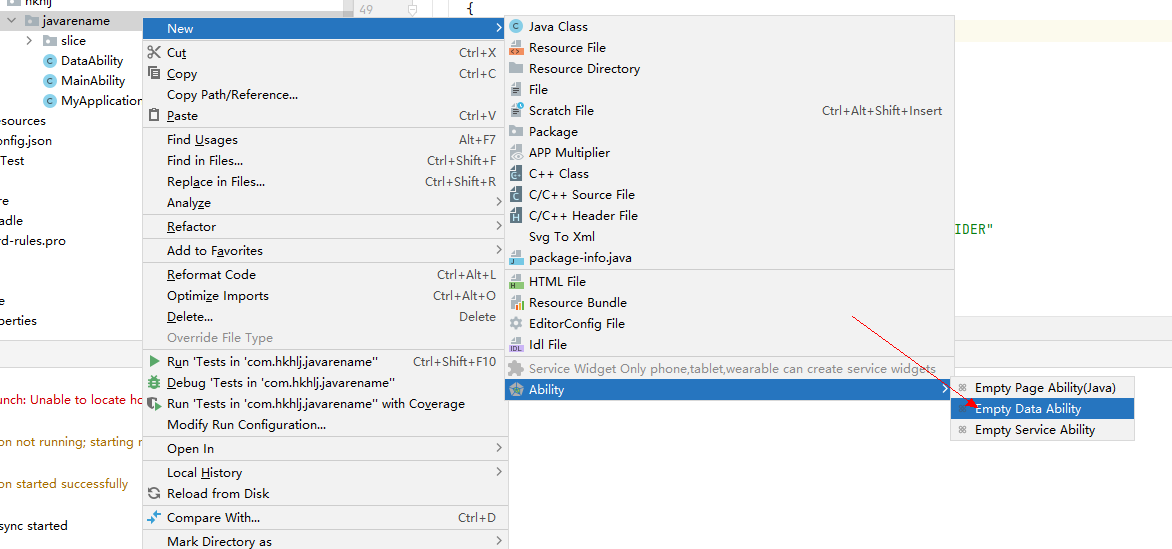Click the Reload from Disk icon
The image size is (1172, 549).
tap(154, 493)
